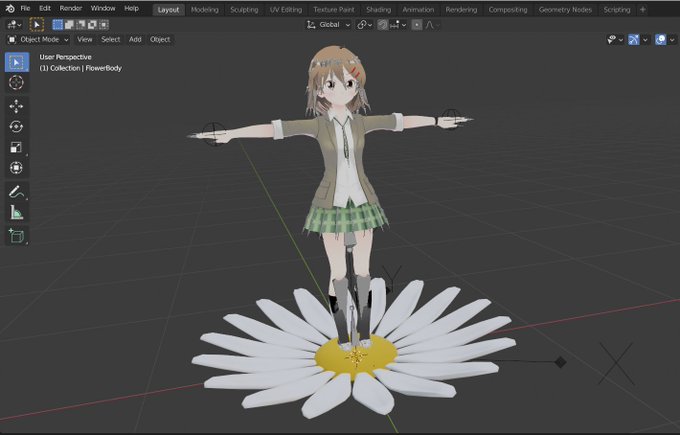This screenshot has width=680, height=435.
Task: Select the Measure tool
Action: click(16, 212)
